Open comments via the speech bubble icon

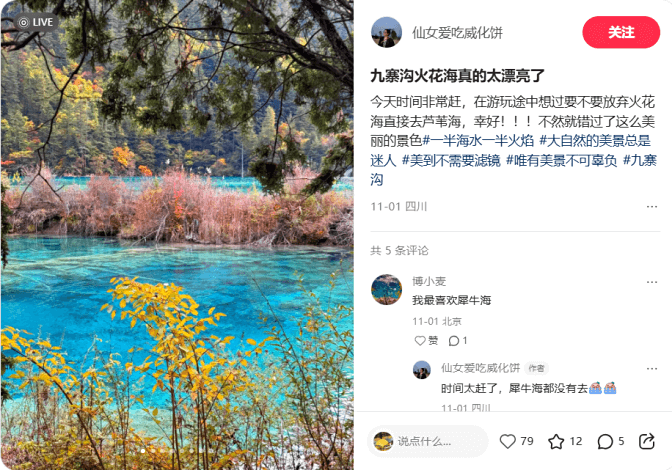[605, 441]
